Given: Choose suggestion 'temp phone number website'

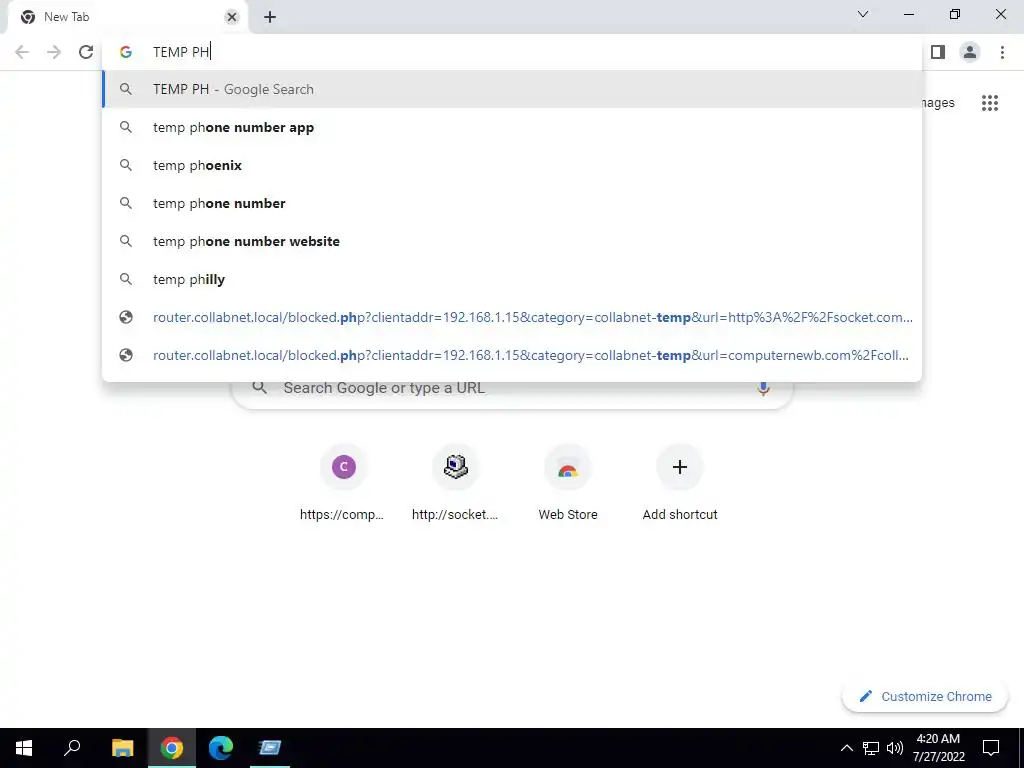Looking at the screenshot, I should (512, 241).
